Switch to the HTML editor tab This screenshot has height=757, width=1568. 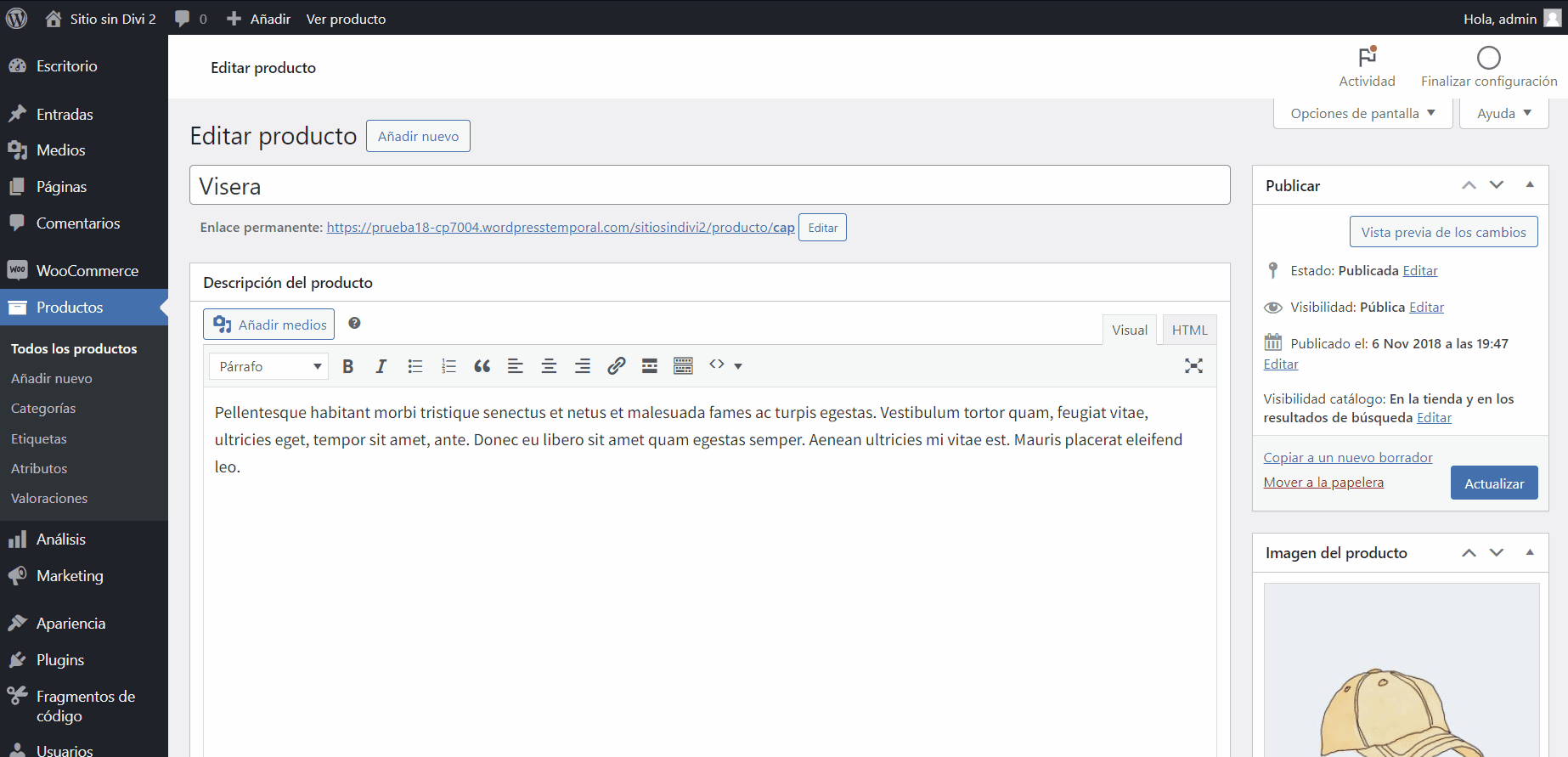click(1189, 330)
